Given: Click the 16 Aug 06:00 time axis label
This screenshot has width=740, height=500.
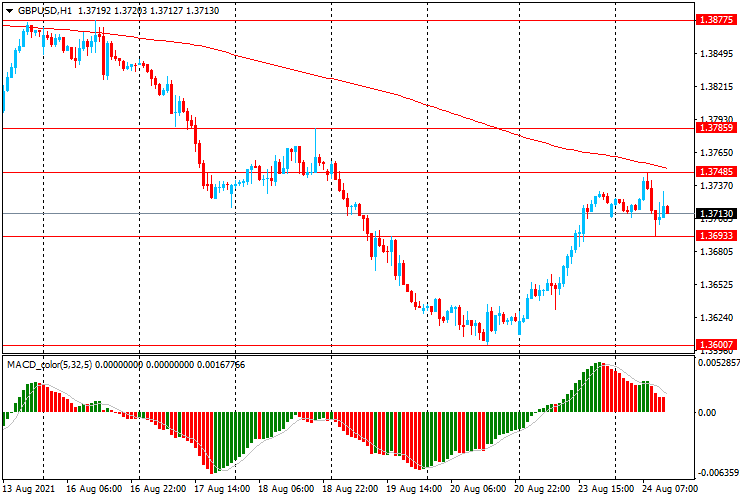Looking at the screenshot, I should pos(94,488).
